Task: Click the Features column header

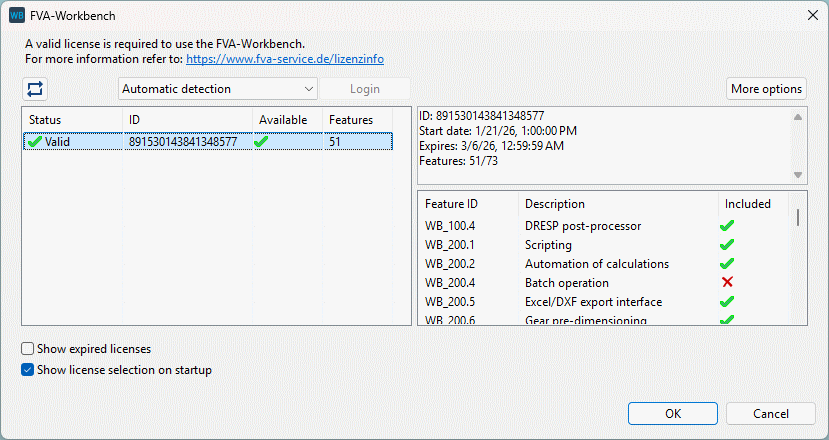Action: click(x=357, y=120)
